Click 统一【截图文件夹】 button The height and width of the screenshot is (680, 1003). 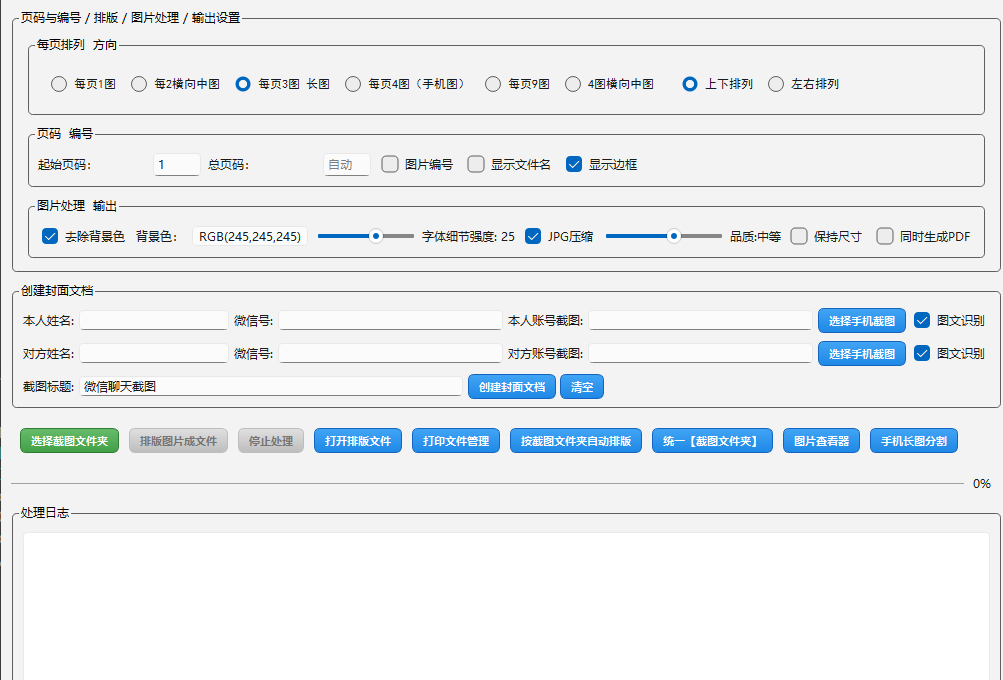712,441
